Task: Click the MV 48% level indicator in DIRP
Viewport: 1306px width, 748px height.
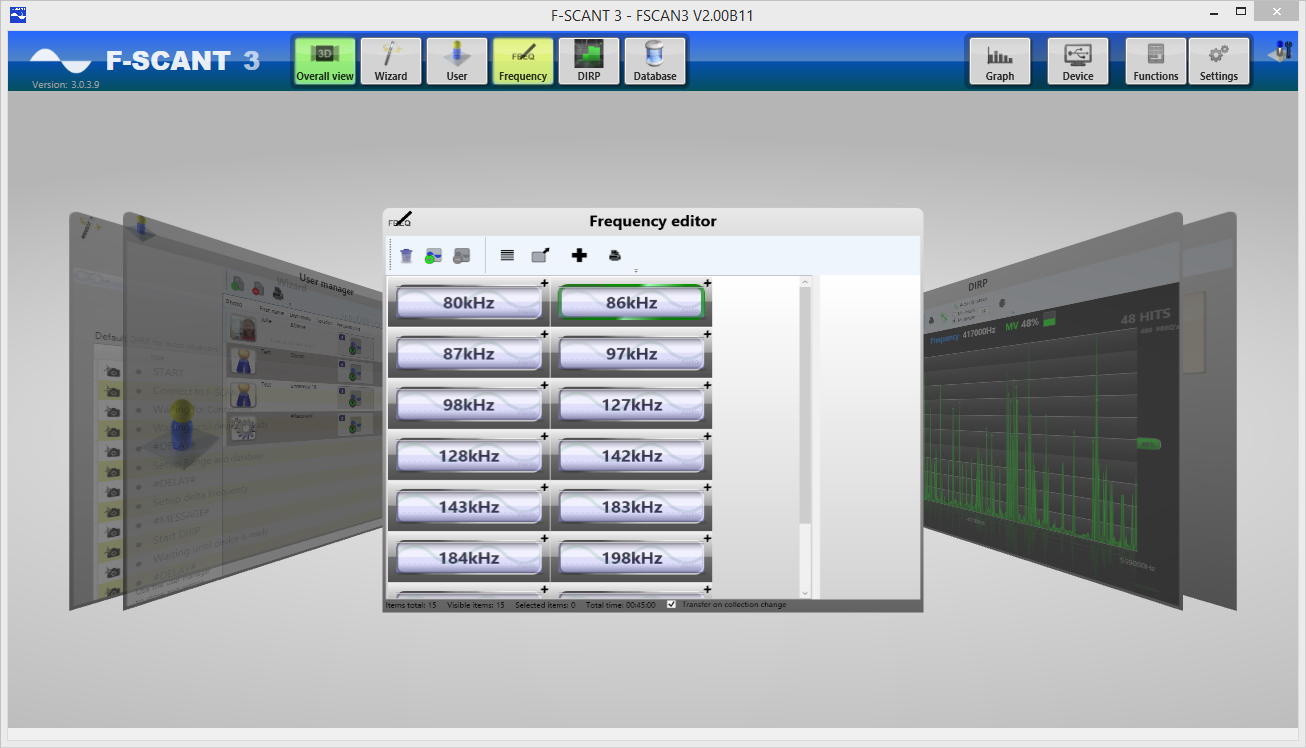Action: tap(1029, 324)
